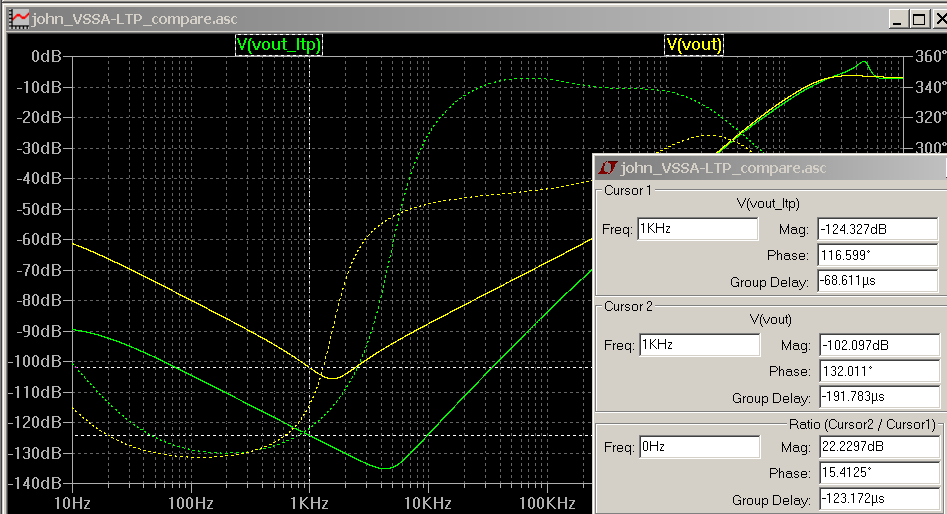Image resolution: width=947 pixels, height=514 pixels.
Task: Click Ratio Mag field 22.2297dB
Action: (879, 446)
